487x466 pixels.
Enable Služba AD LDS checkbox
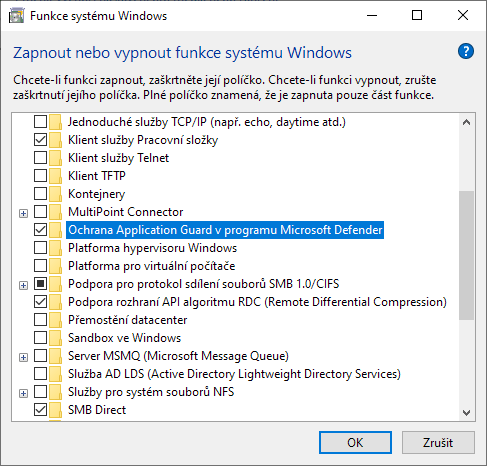click(x=40, y=374)
